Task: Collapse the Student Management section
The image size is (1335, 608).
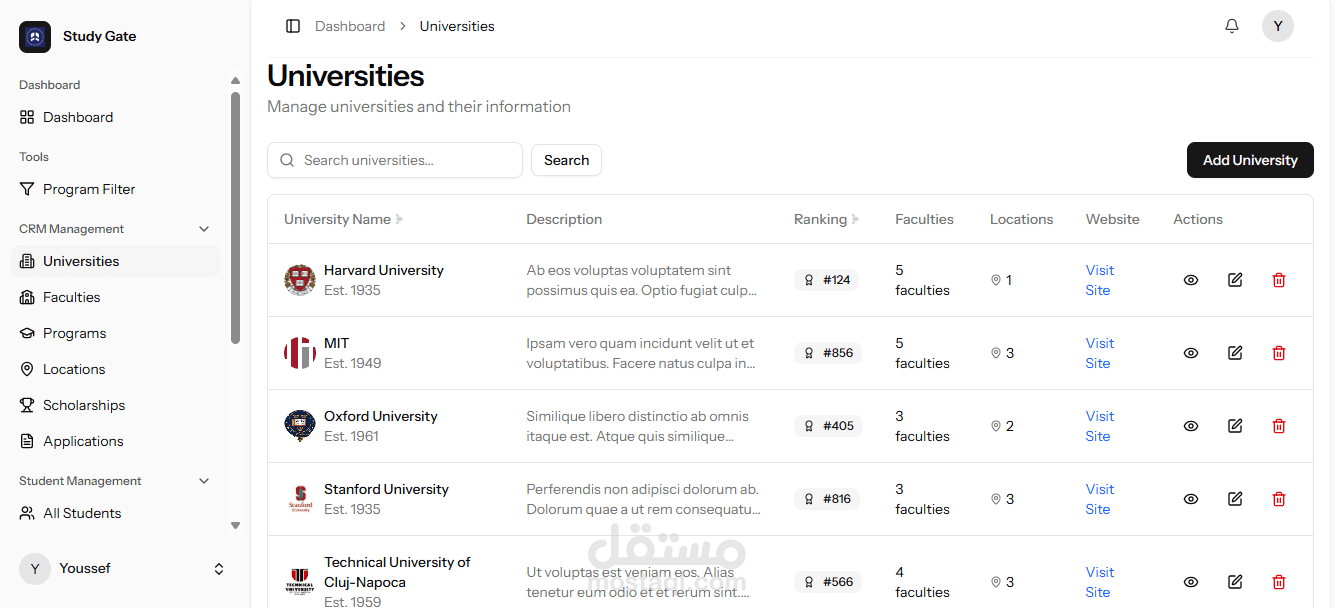Action: click(204, 481)
